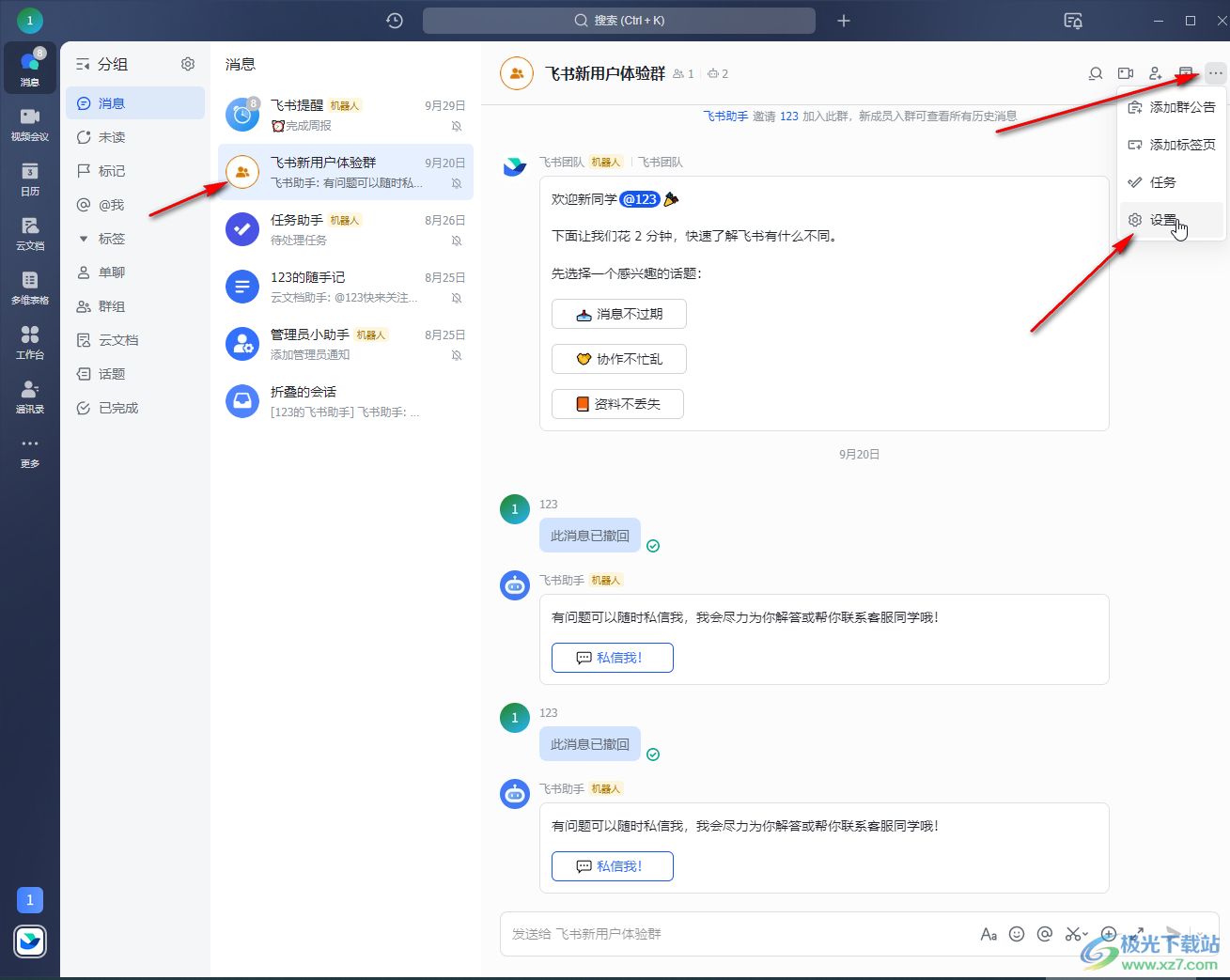This screenshot has width=1230, height=980.
Task: Click the blue account square at sidebar bottom
Action: pyautogui.click(x=30, y=900)
